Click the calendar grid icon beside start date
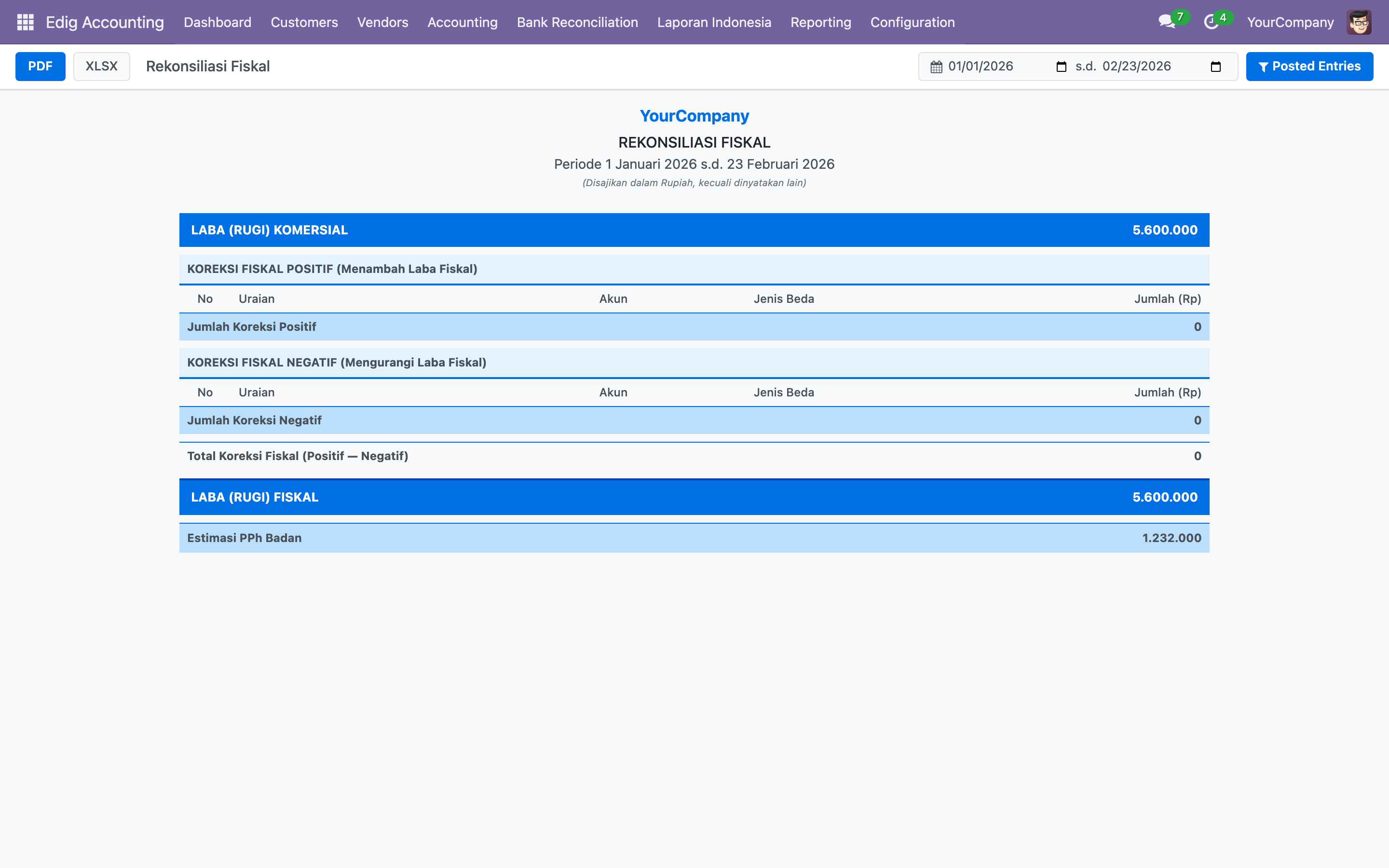Screen dimensions: 1389x868 click(x=936, y=67)
